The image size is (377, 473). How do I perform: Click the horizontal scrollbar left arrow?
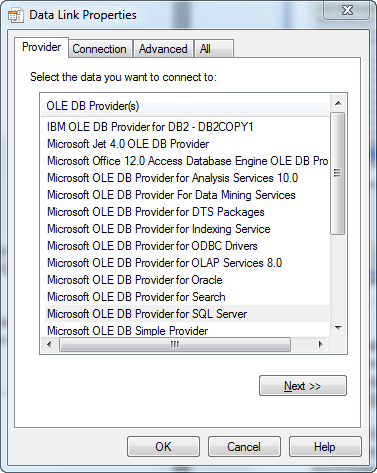(x=49, y=344)
